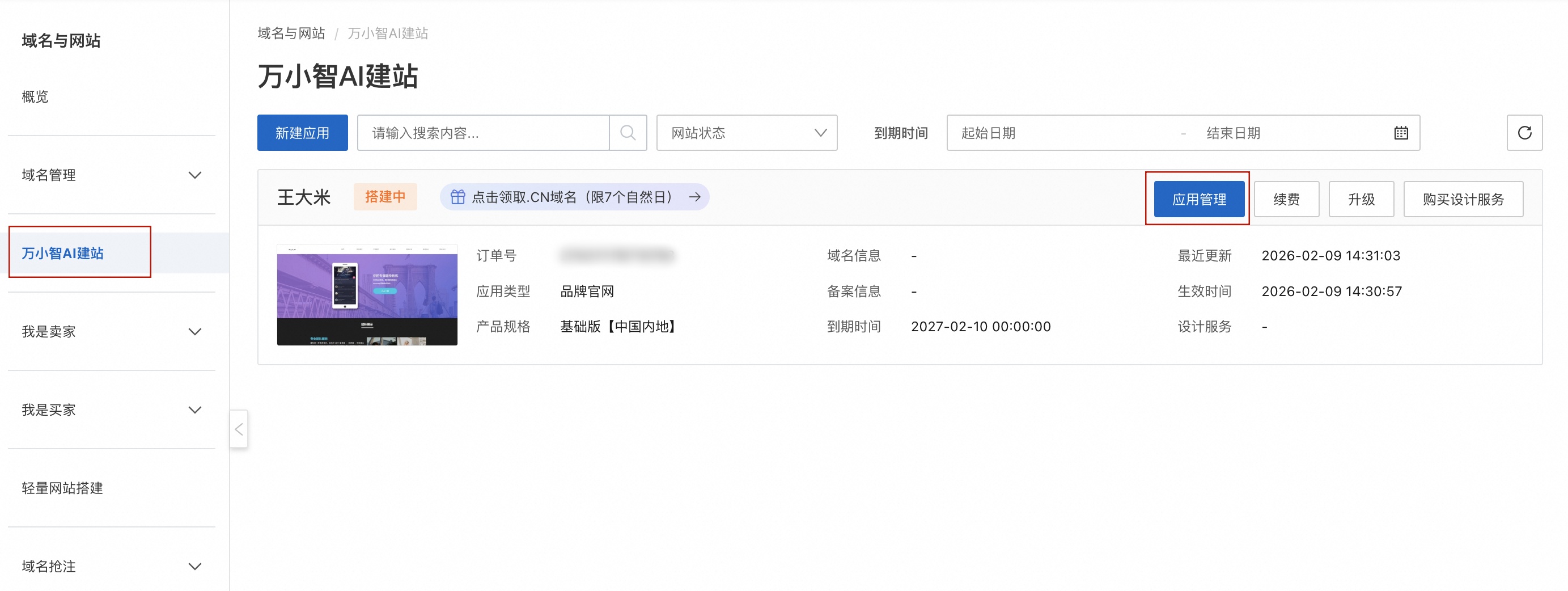Click the 域名信息 label

(x=853, y=255)
